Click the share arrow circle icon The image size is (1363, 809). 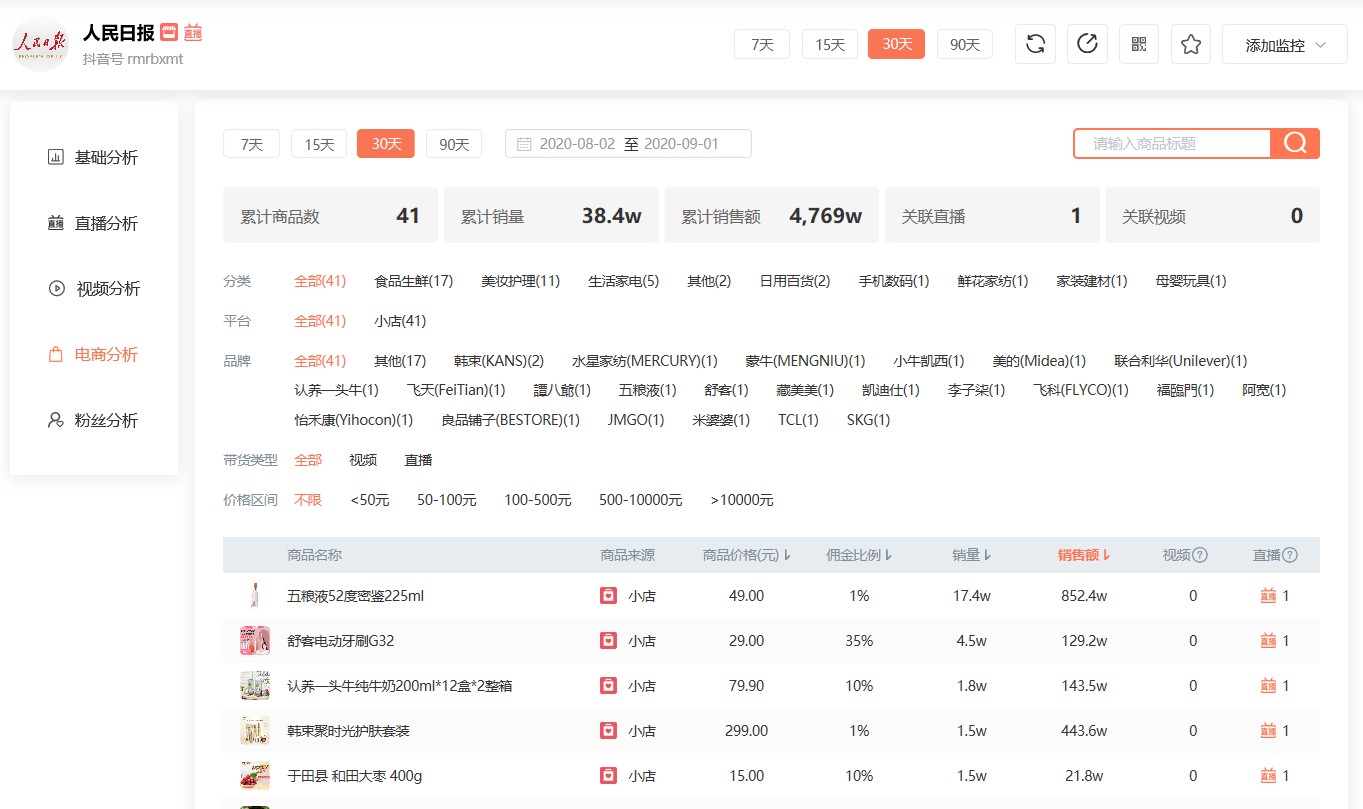coord(1087,44)
